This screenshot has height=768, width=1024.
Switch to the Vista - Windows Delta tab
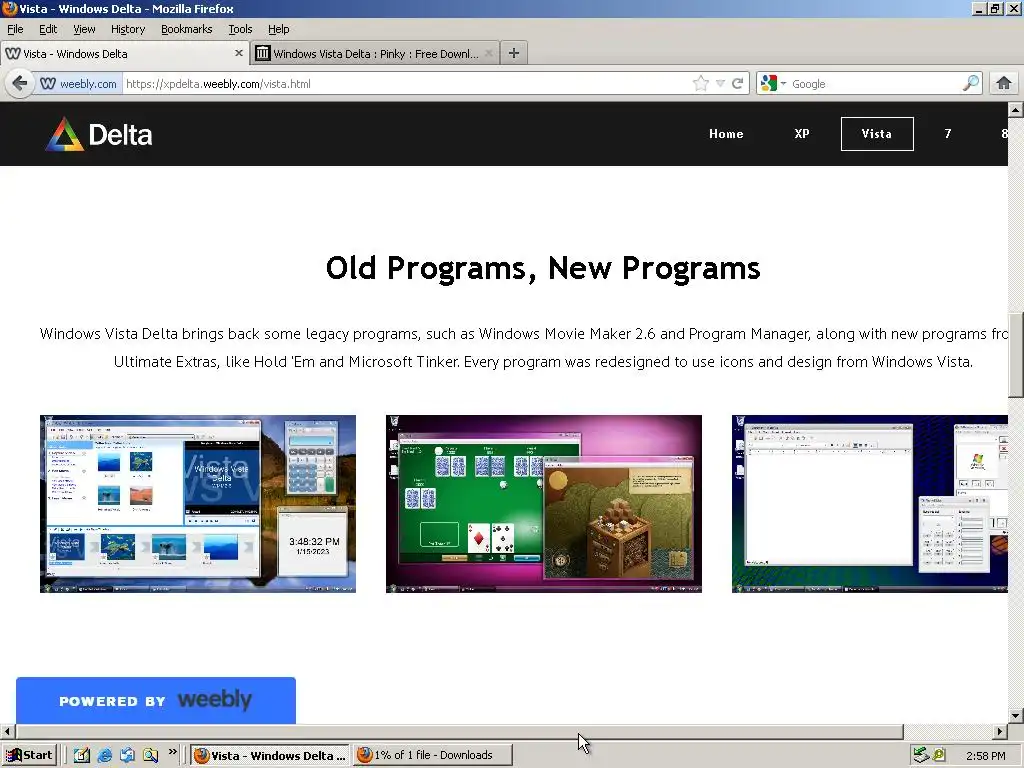[124, 54]
